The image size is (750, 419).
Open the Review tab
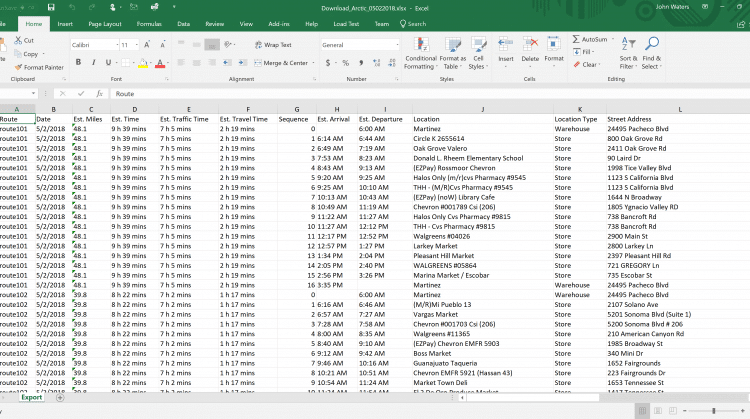(x=215, y=24)
